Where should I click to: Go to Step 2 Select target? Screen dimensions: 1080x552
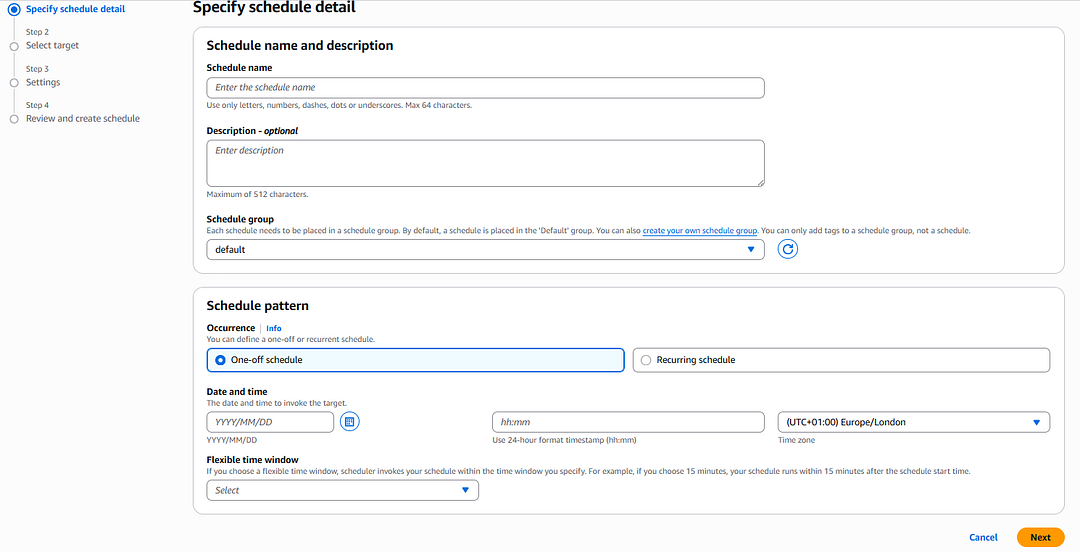click(52, 45)
